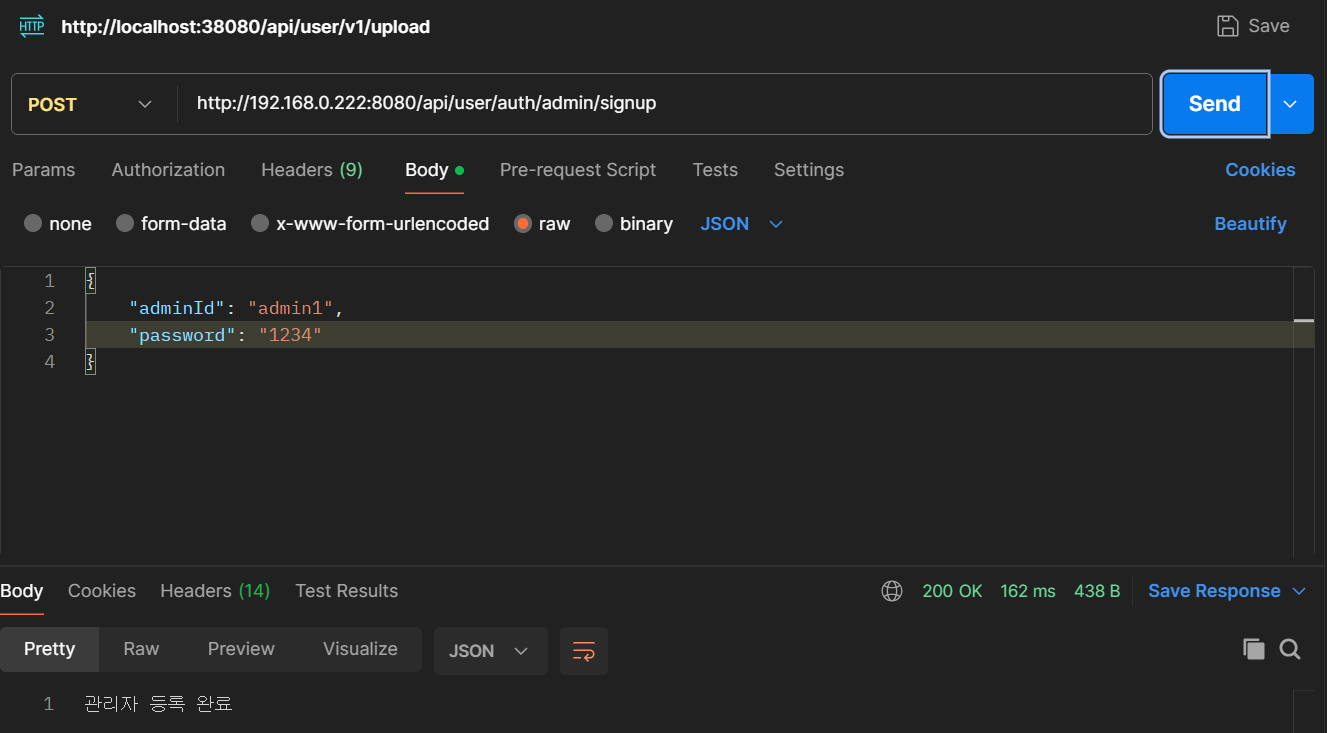Open the Send options arrow dropdown

pyautogui.click(x=1291, y=104)
